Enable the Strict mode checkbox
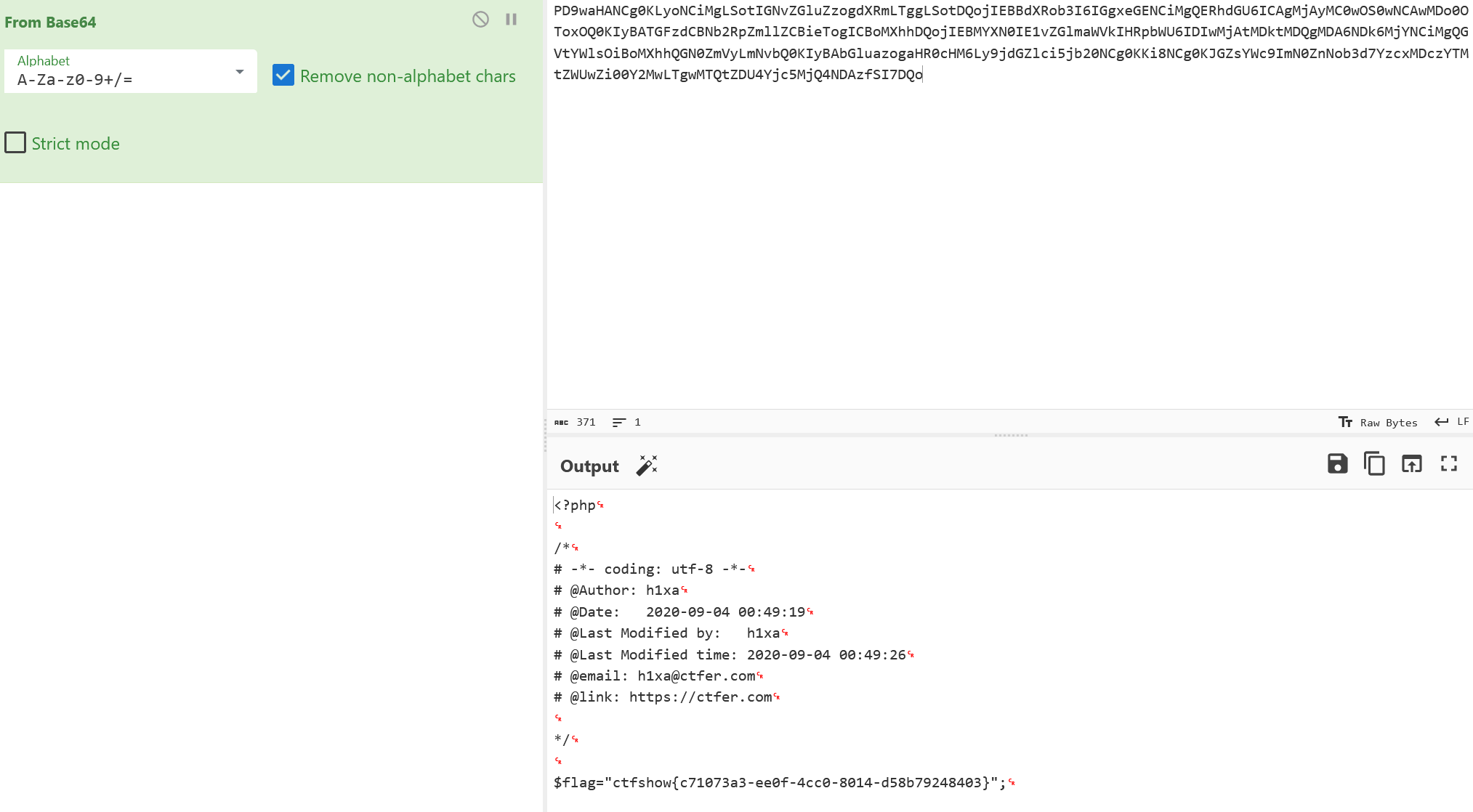Image resolution: width=1473 pixels, height=812 pixels. (15, 143)
